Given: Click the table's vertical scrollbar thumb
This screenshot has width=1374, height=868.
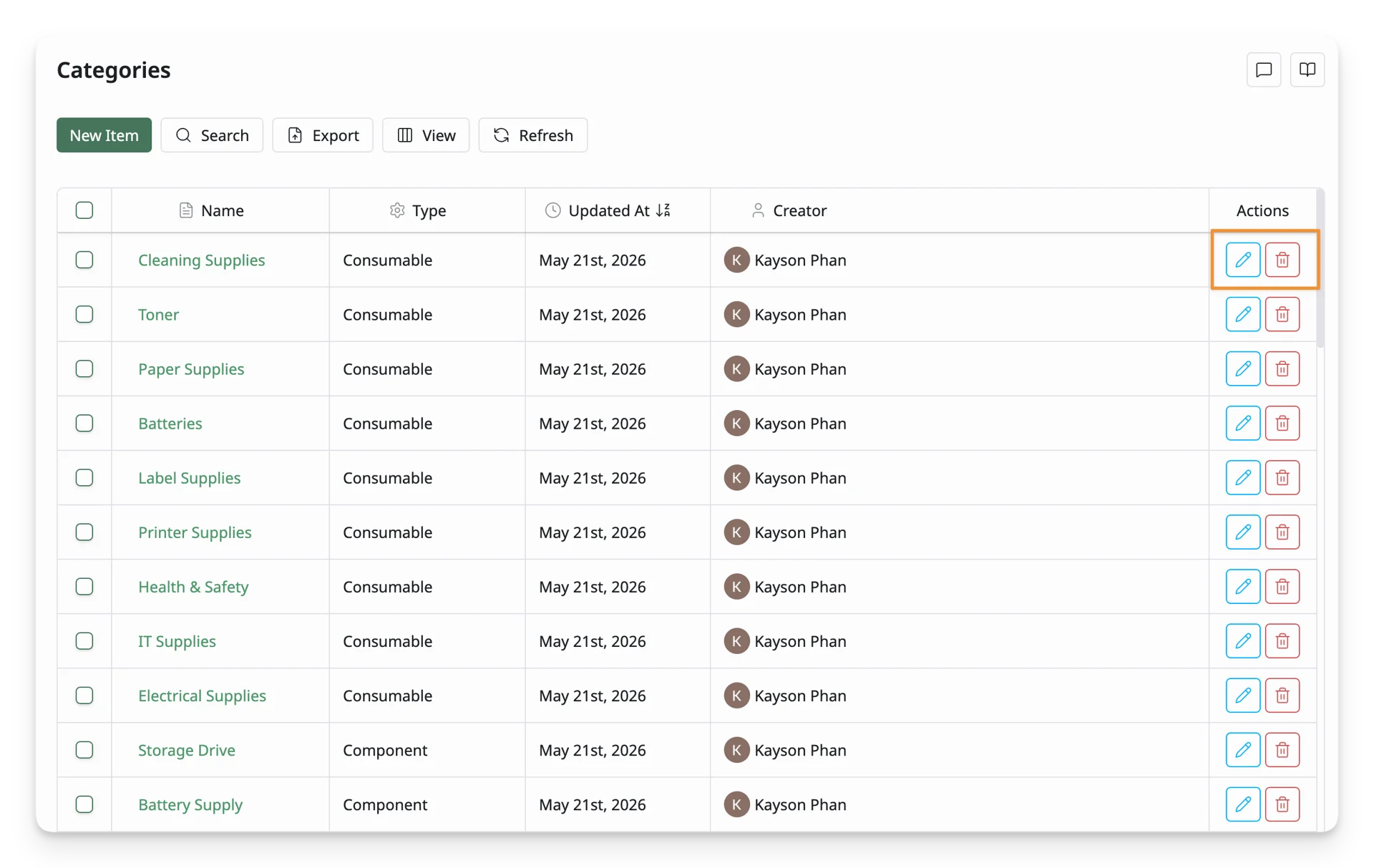Looking at the screenshot, I should point(1320,268).
